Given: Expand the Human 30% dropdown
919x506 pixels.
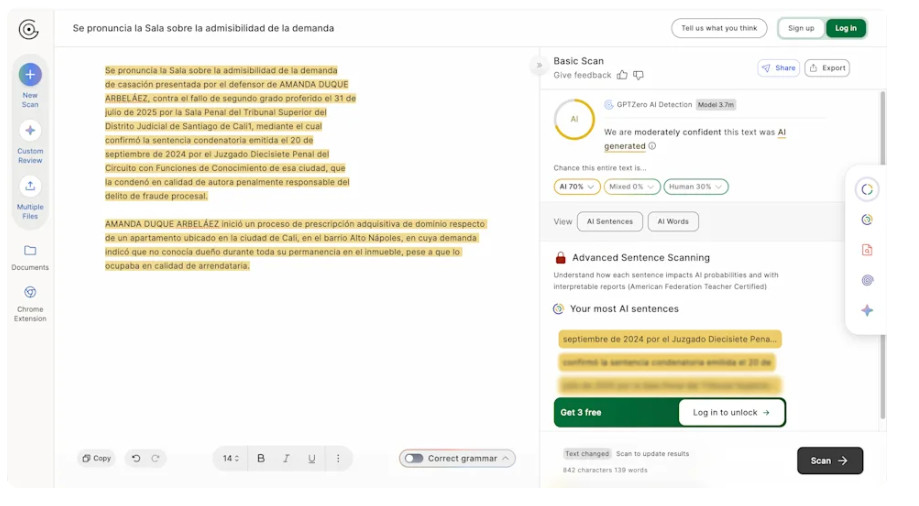Looking at the screenshot, I should 696,187.
